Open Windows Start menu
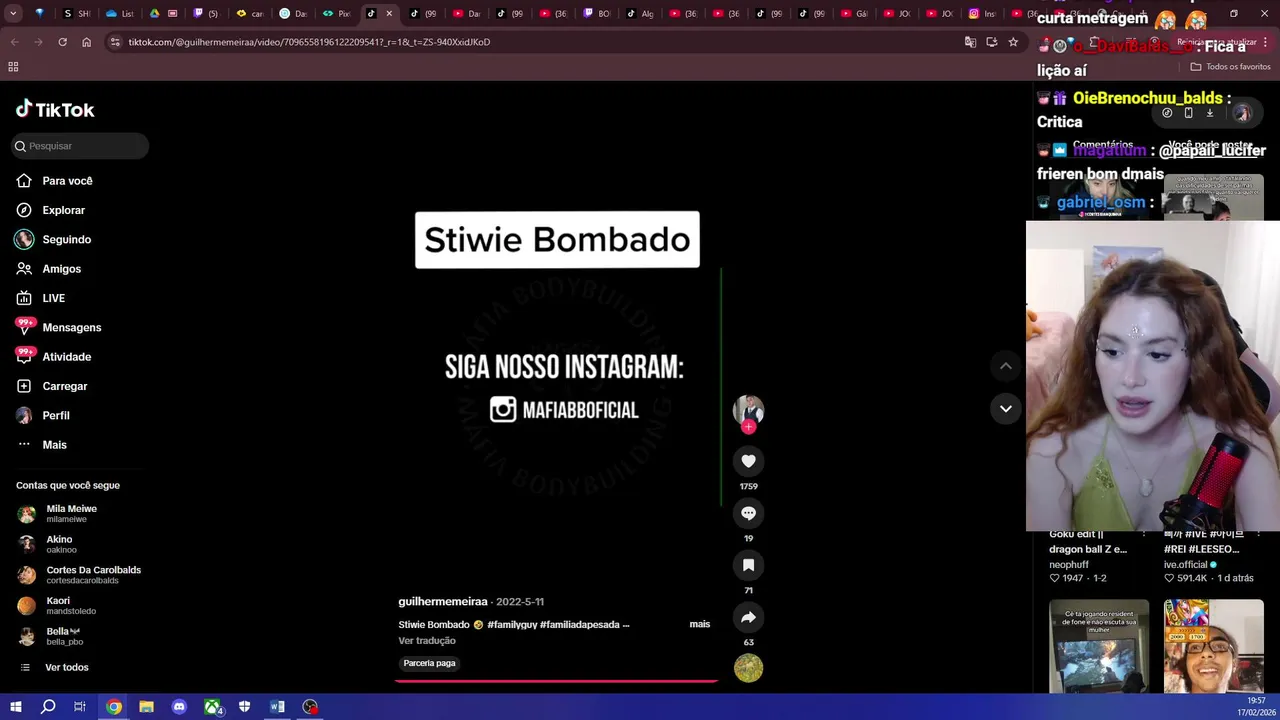Viewport: 1280px width, 720px height. point(15,707)
